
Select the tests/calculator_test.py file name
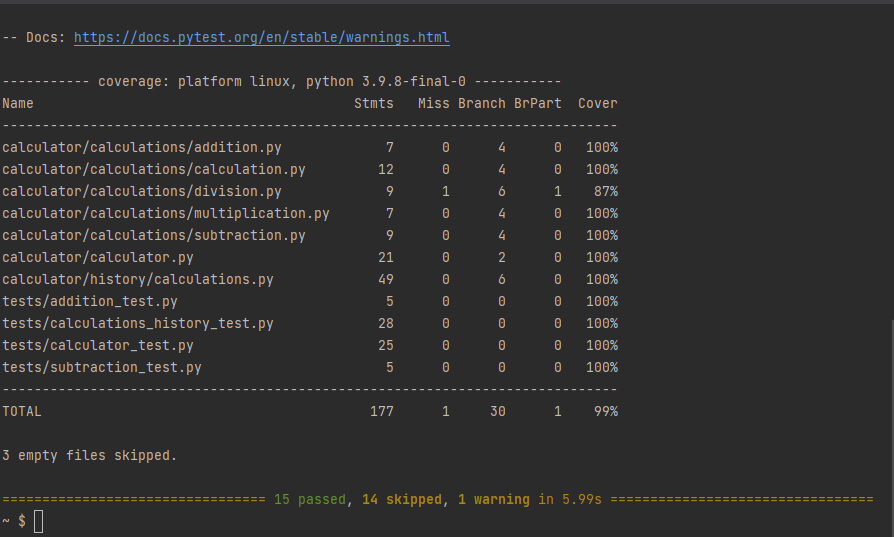click(x=98, y=346)
